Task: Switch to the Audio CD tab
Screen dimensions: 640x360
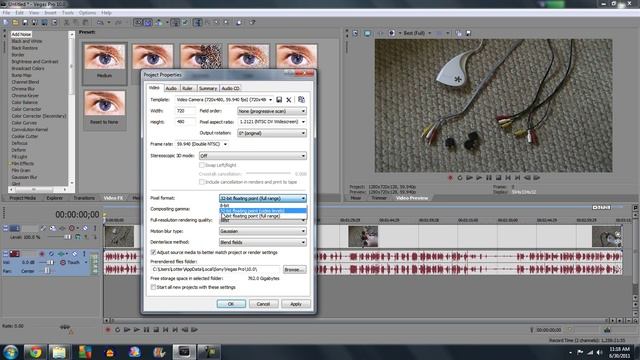Action: [x=230, y=88]
